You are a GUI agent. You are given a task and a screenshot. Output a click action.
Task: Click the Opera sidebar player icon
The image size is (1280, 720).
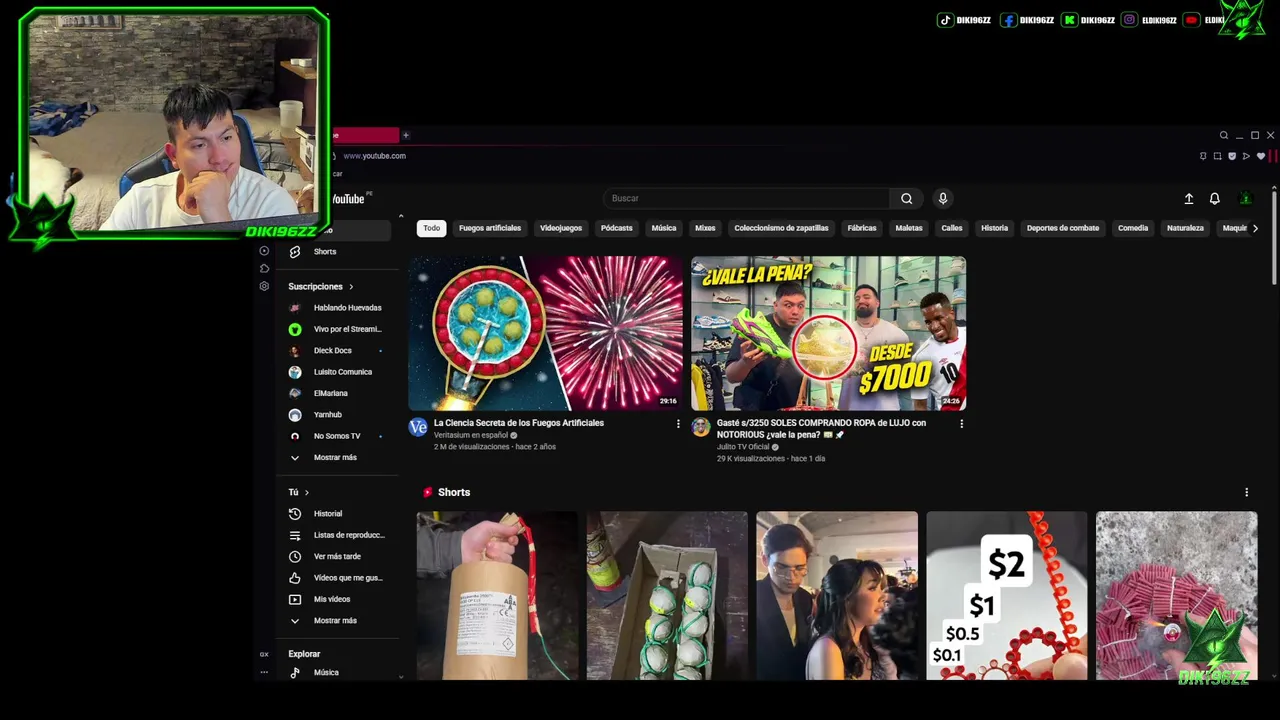(264, 251)
